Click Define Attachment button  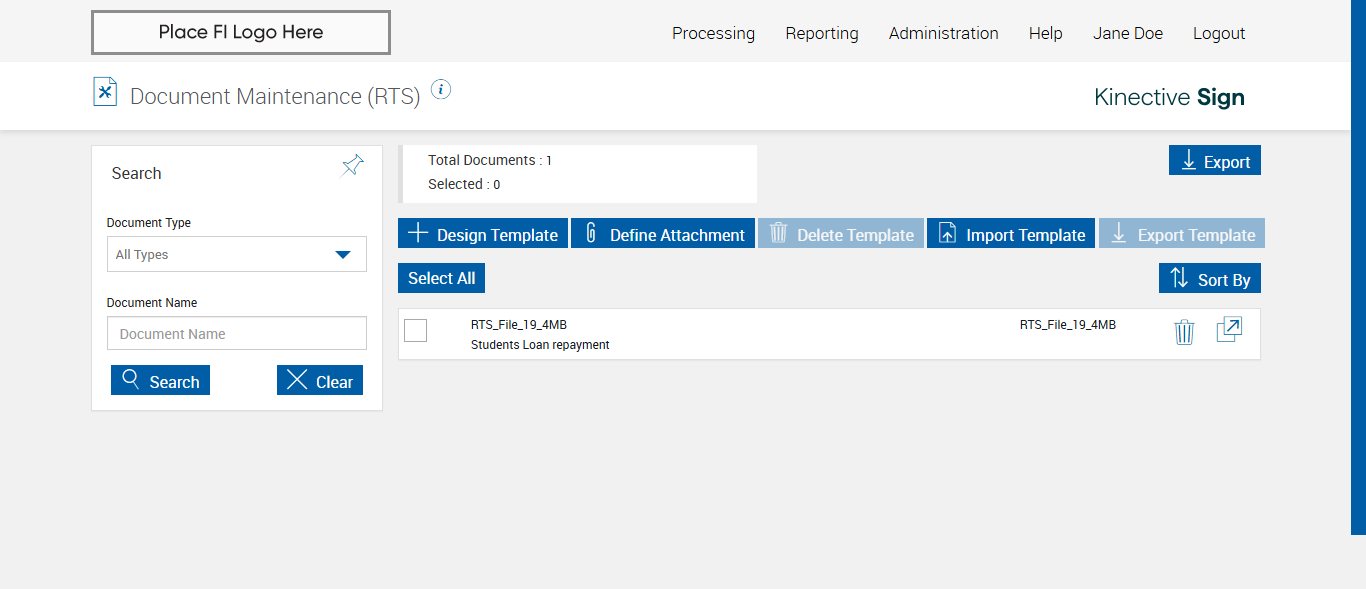point(663,234)
